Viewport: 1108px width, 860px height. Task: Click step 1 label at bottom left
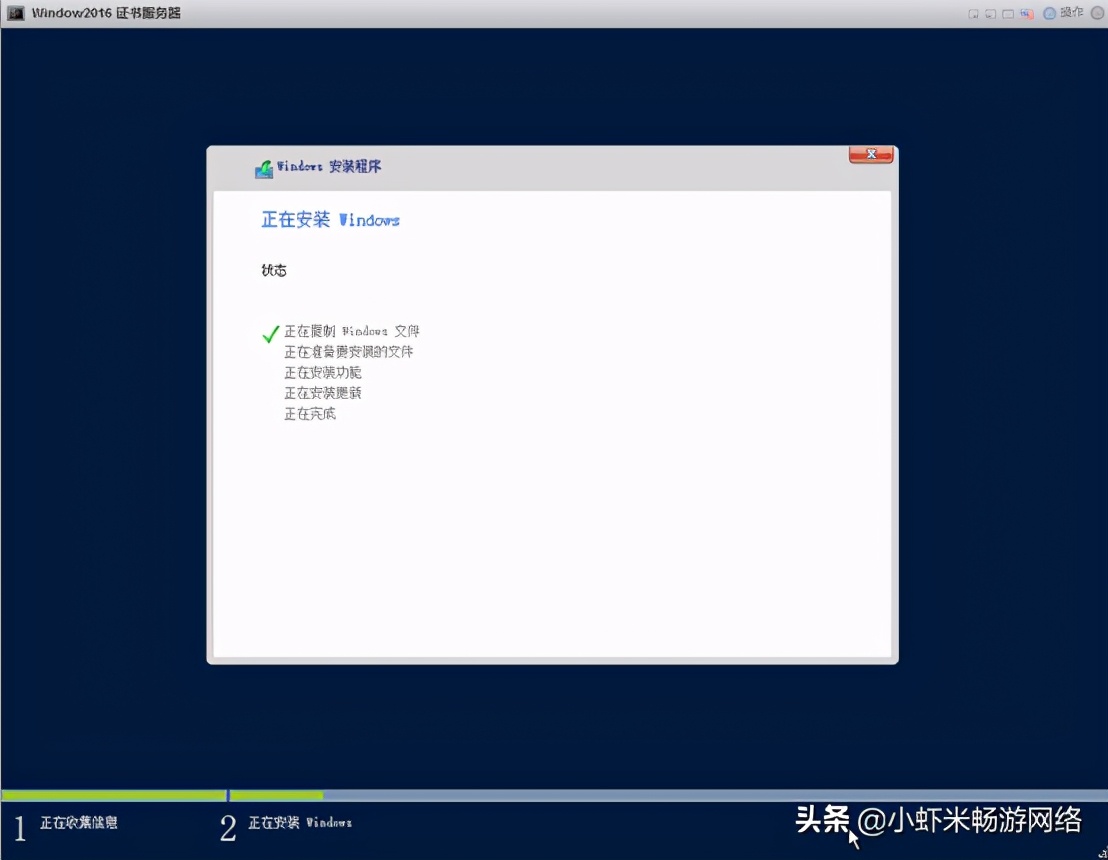tap(78, 823)
